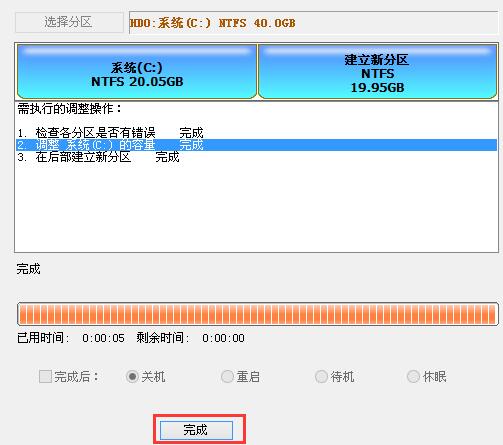
Task: Click the 需执行的调整操作 list header
Action: (x=69, y=109)
